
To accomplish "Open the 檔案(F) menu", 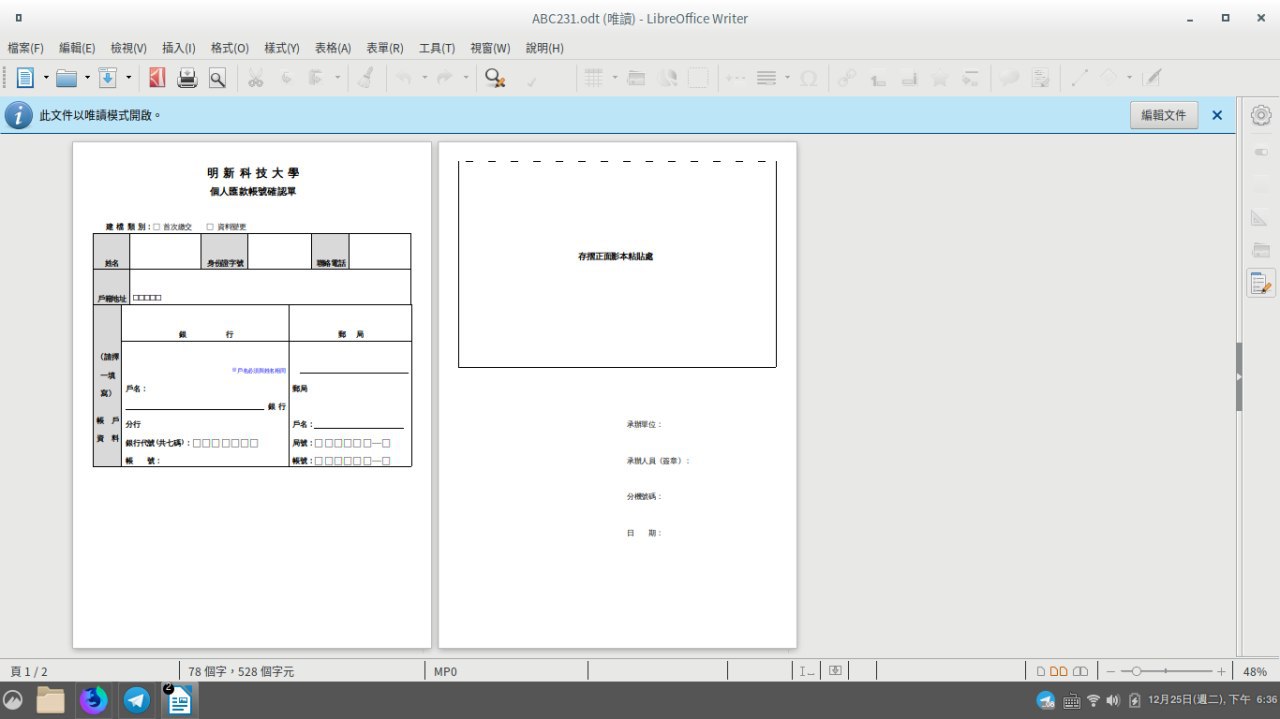I will 26,48.
